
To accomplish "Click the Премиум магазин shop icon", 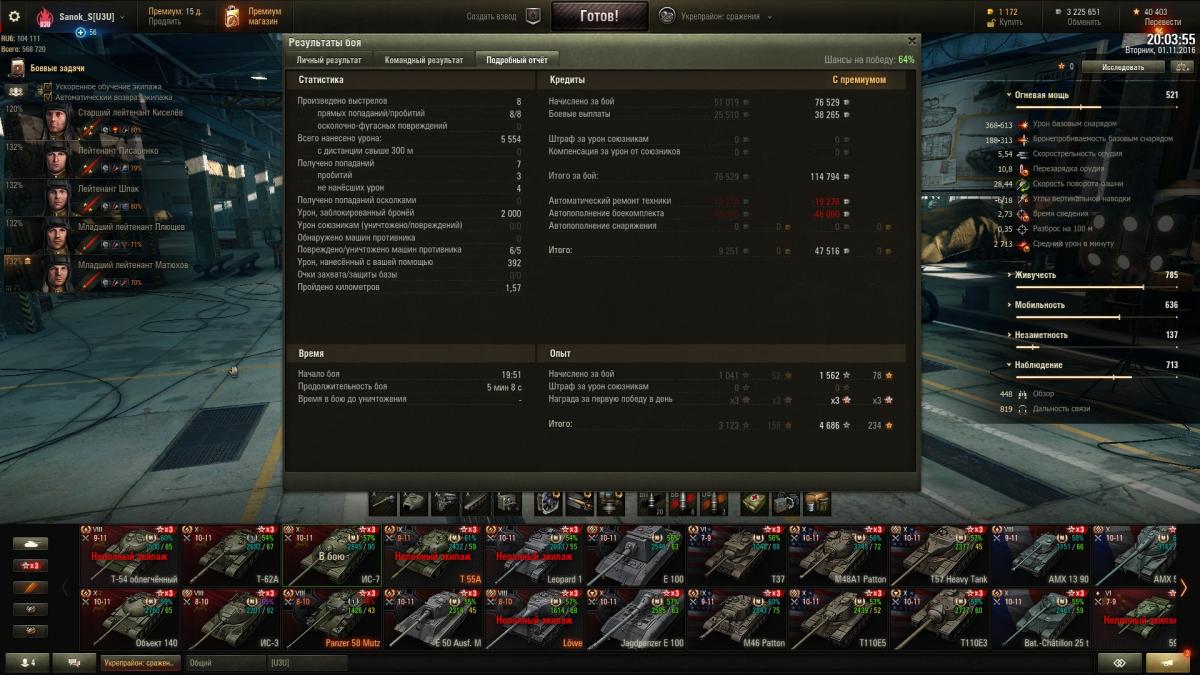I will tap(232, 16).
